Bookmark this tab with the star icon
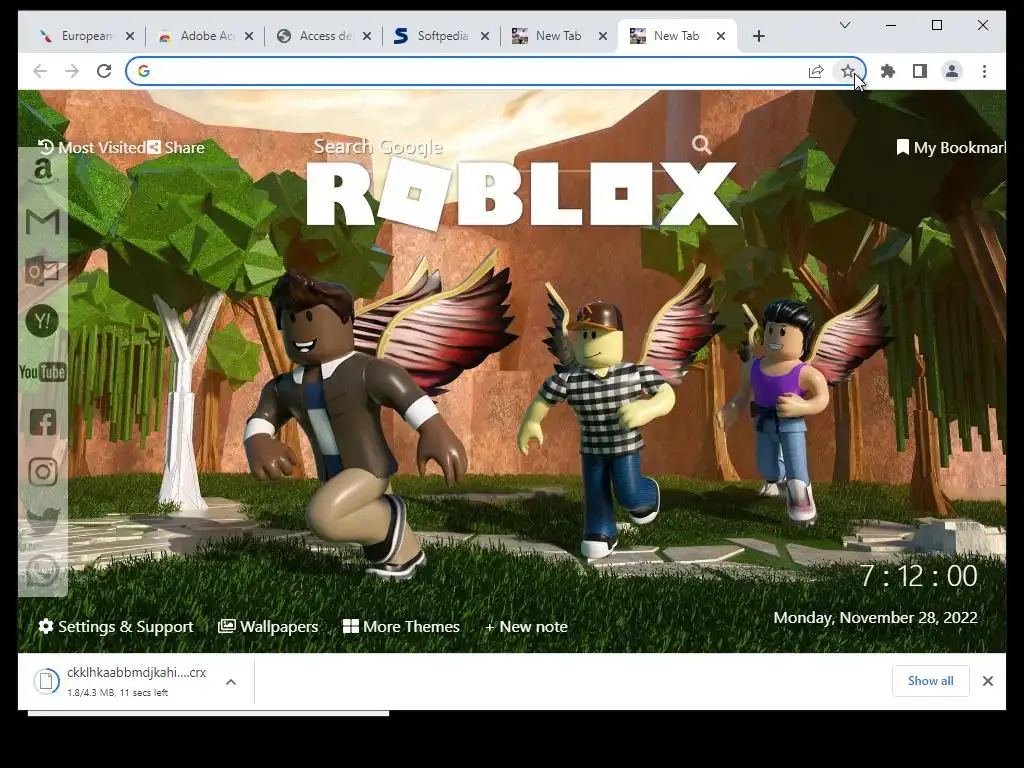Screen dimensions: 1024x768 847,71
